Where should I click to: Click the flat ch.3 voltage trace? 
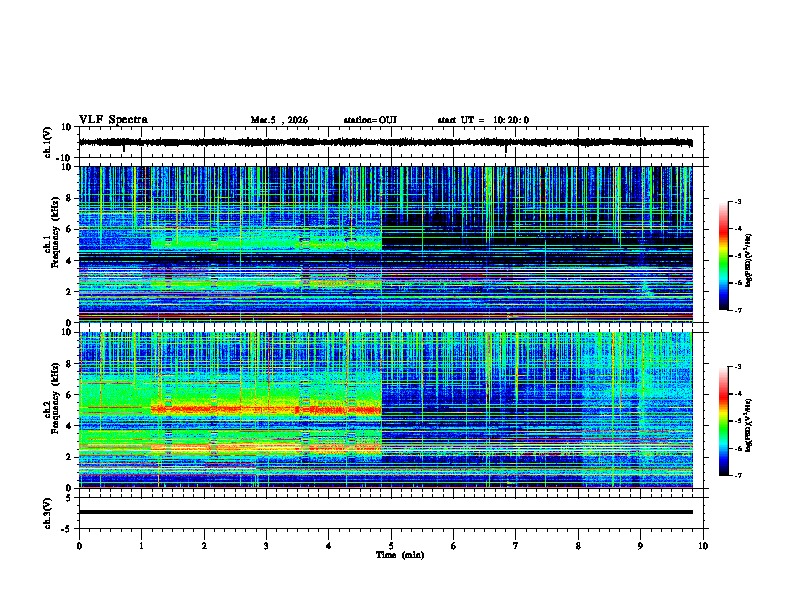pos(385,512)
